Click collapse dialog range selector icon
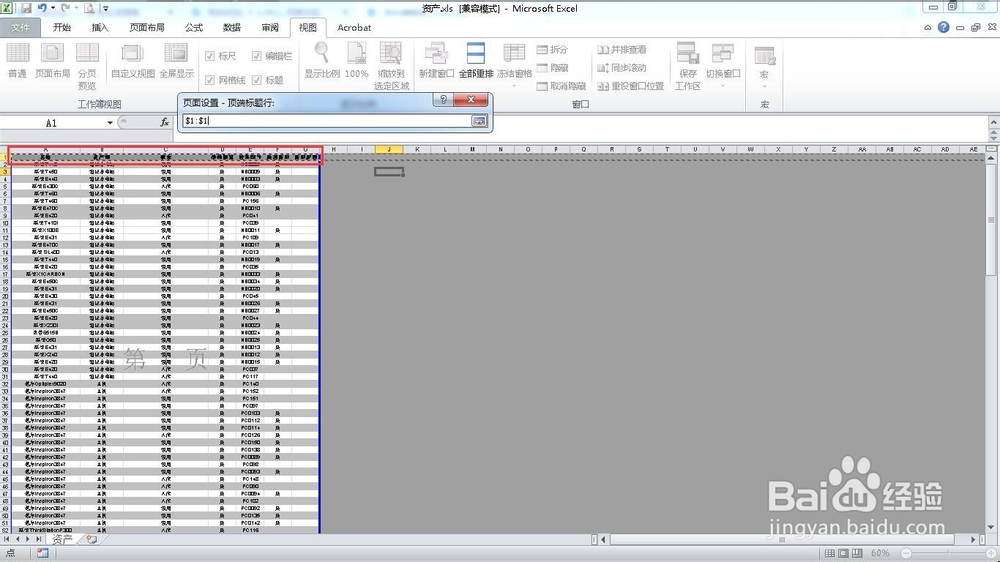1000x562 pixels. (x=479, y=121)
